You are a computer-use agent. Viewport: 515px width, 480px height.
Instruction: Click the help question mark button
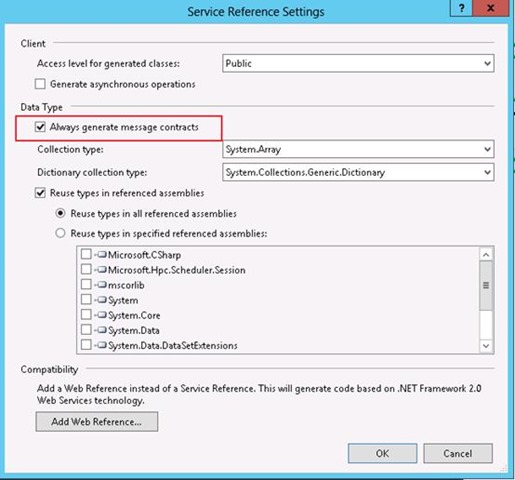click(461, 8)
